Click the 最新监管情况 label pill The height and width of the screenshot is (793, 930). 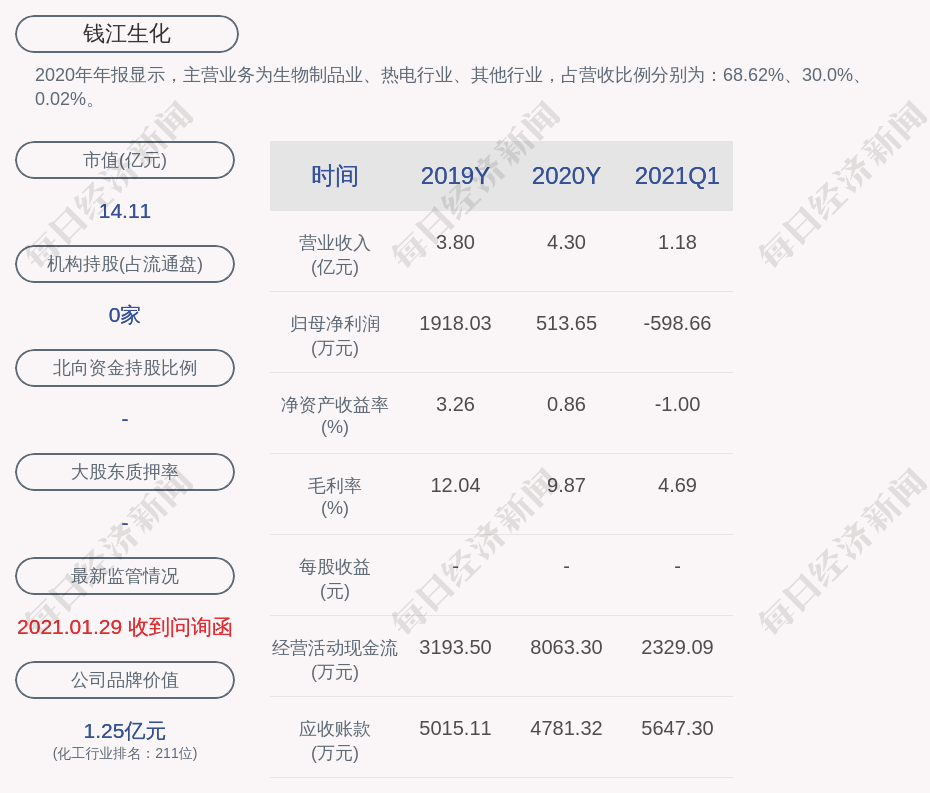pos(125,576)
